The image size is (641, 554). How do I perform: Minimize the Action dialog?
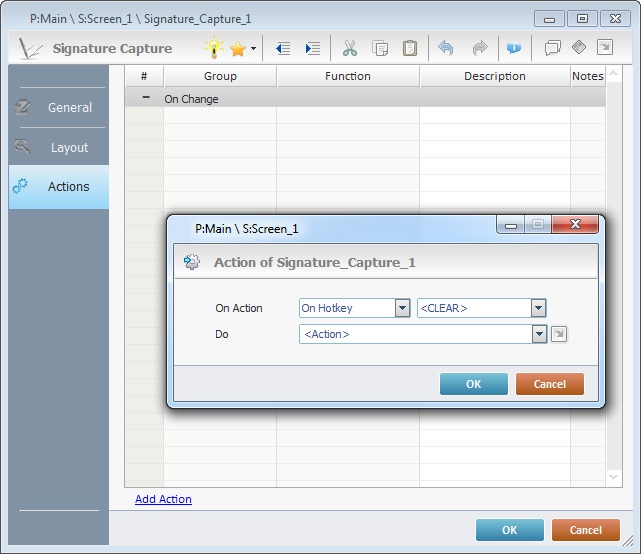(510, 225)
